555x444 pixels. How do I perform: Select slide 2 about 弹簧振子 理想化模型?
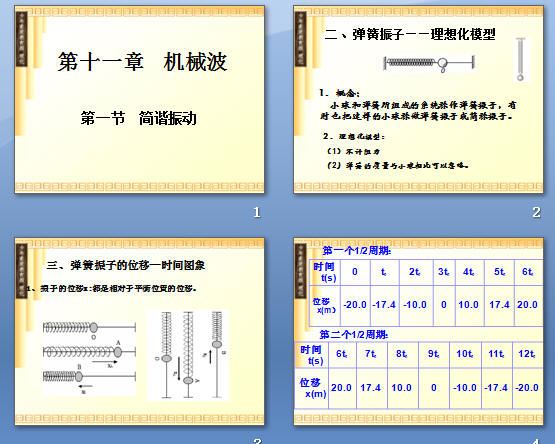point(418,99)
